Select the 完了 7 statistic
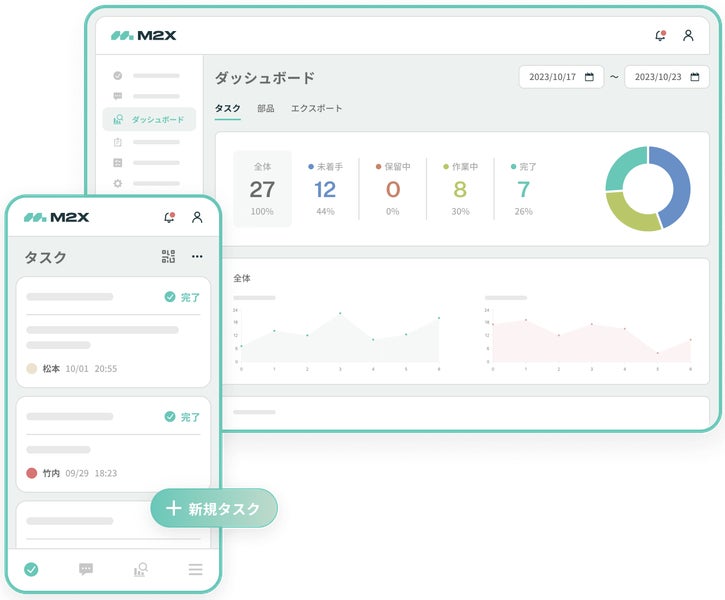725x600 pixels. 523,189
